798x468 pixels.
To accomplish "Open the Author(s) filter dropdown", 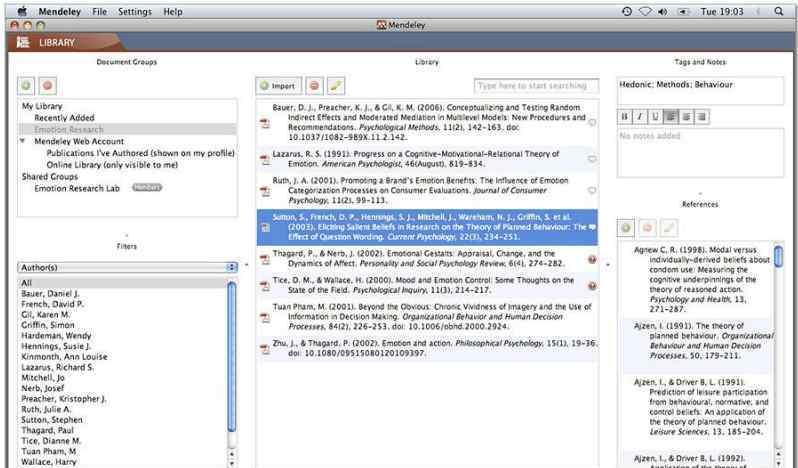I will tap(127, 267).
